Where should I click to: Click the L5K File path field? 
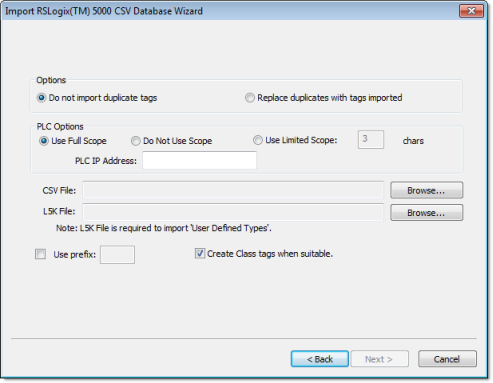233,212
